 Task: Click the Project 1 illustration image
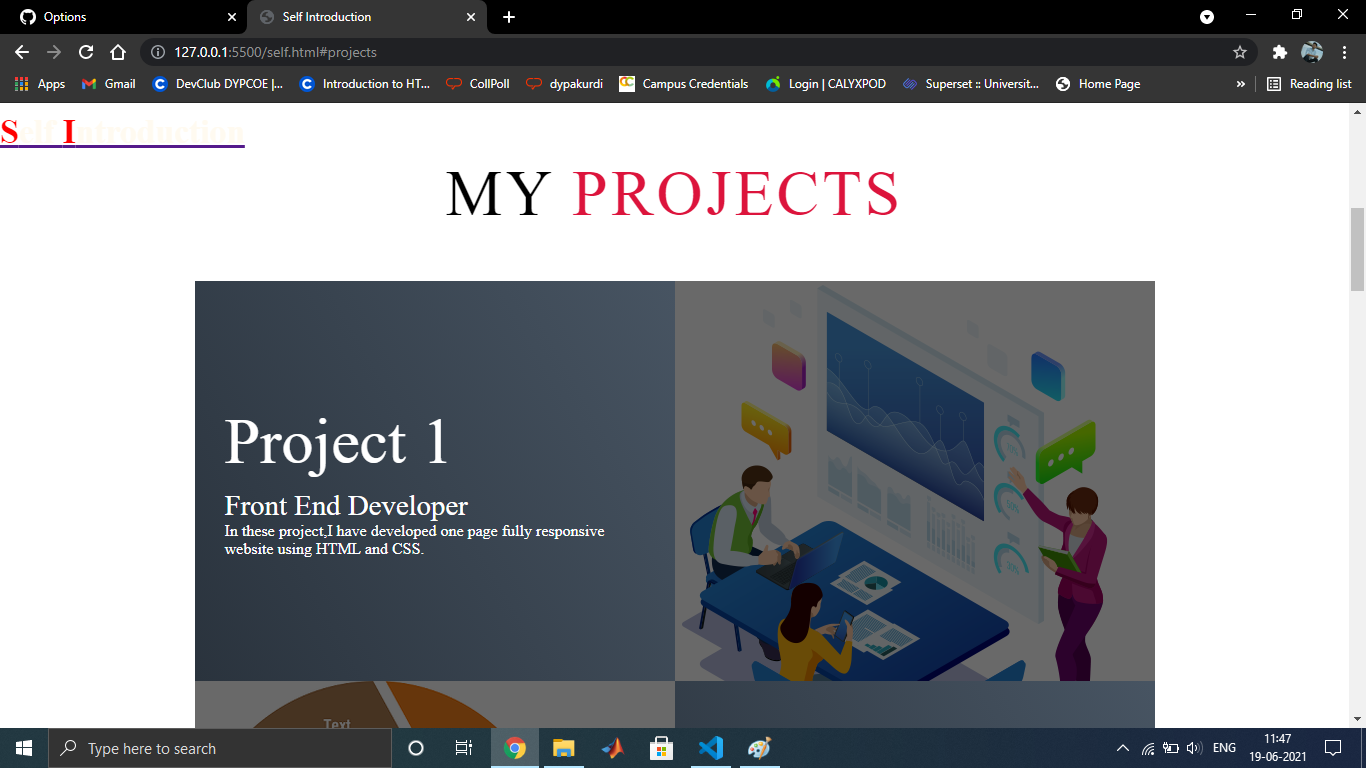click(915, 481)
